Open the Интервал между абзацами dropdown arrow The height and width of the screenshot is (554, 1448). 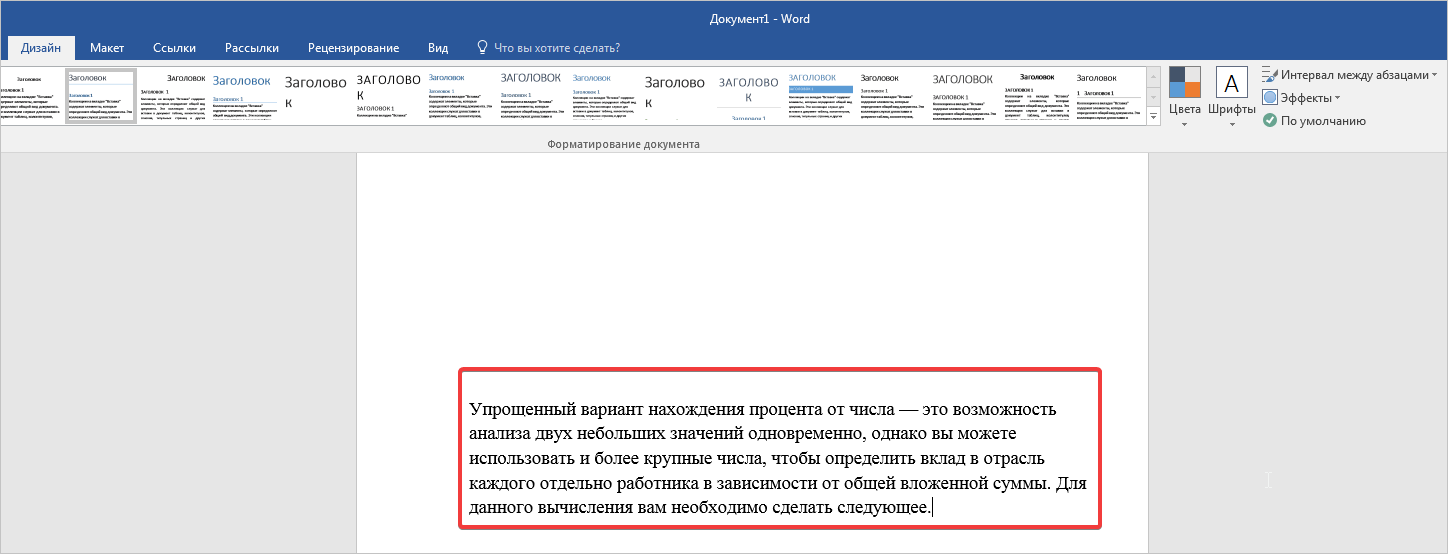1434,75
